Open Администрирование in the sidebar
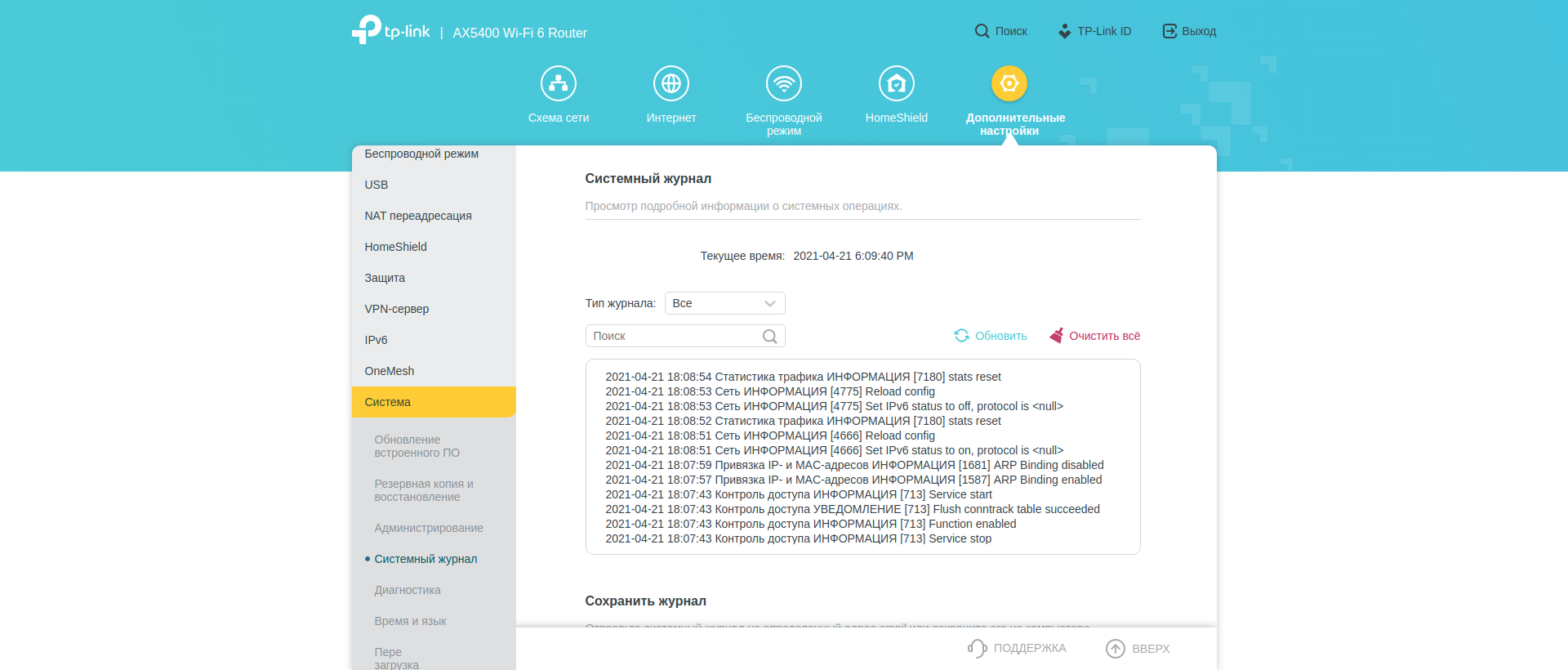1568x670 pixels. (x=429, y=528)
